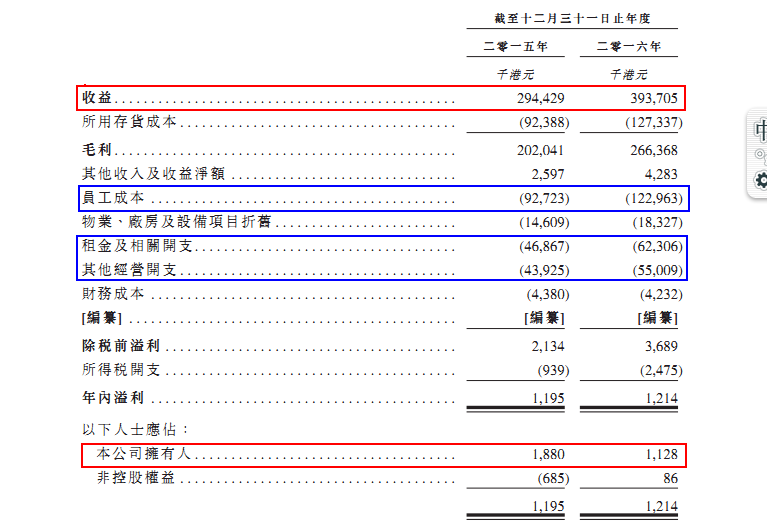
Task: Open input method settings gear icon
Action: tap(761, 180)
